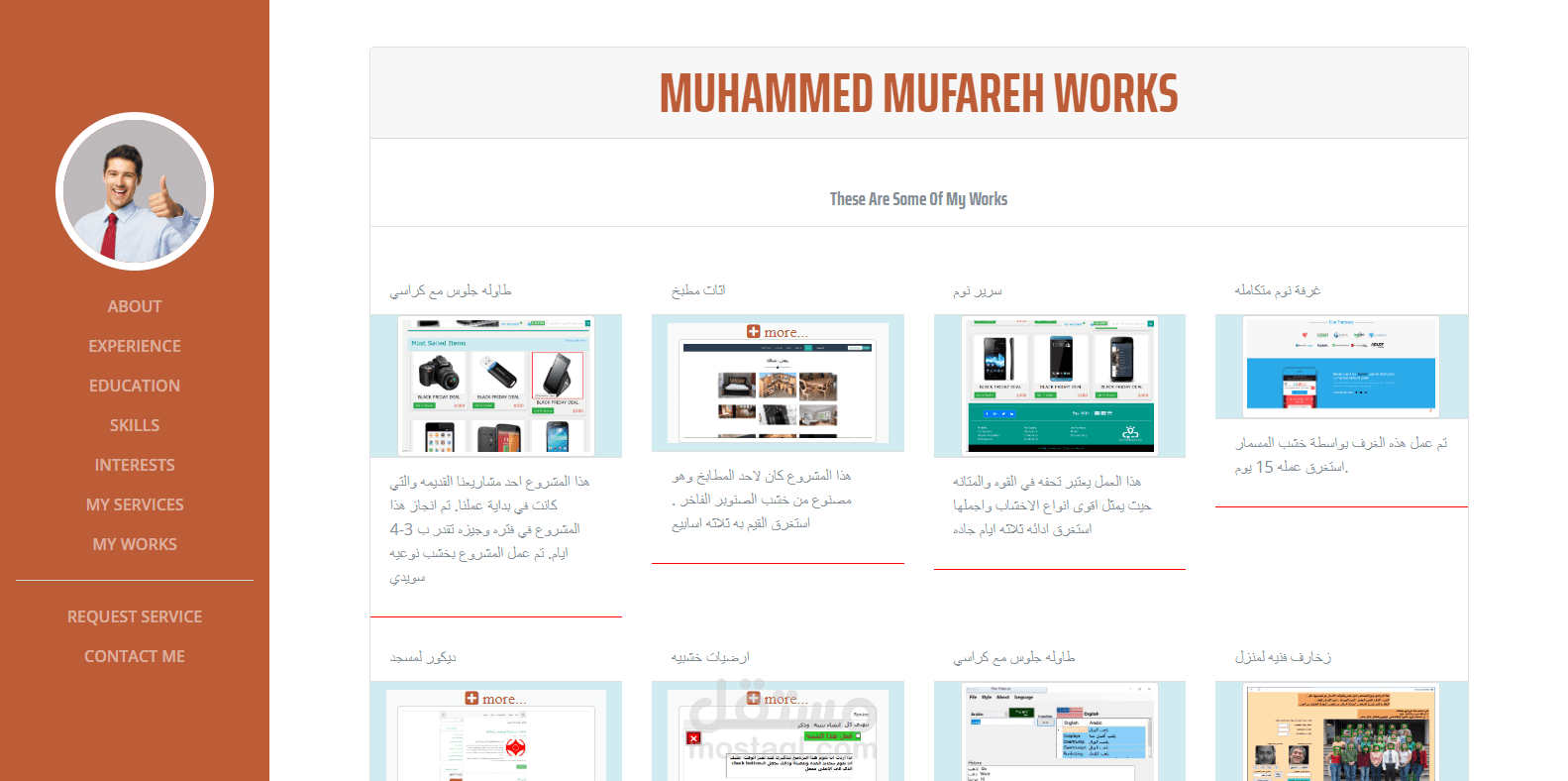Viewport: 1568px width, 781px height.
Task: Click the heading MUHAMMED MUFAREH WORKS
Action: [x=919, y=93]
